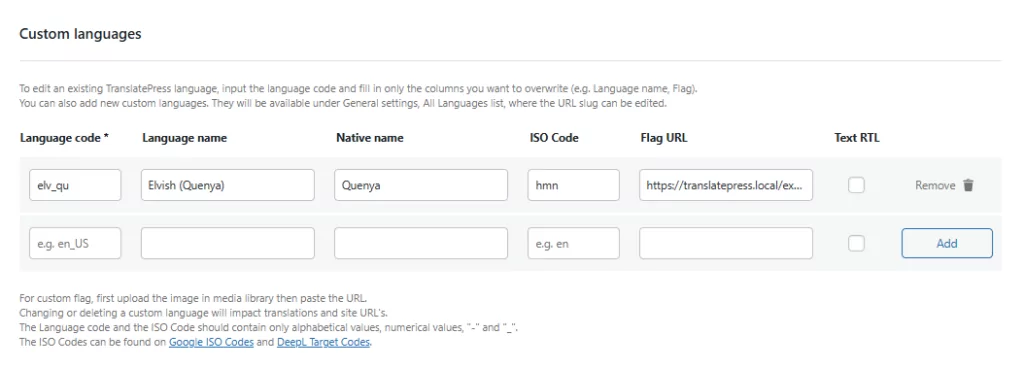Click empty language code field with en_US placeholder
This screenshot has height=368, width=1024.
pos(75,243)
